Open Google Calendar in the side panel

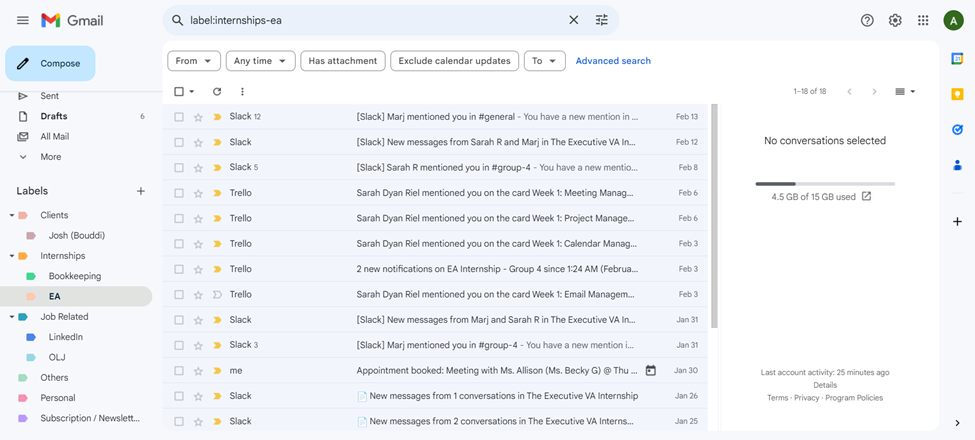click(957, 59)
